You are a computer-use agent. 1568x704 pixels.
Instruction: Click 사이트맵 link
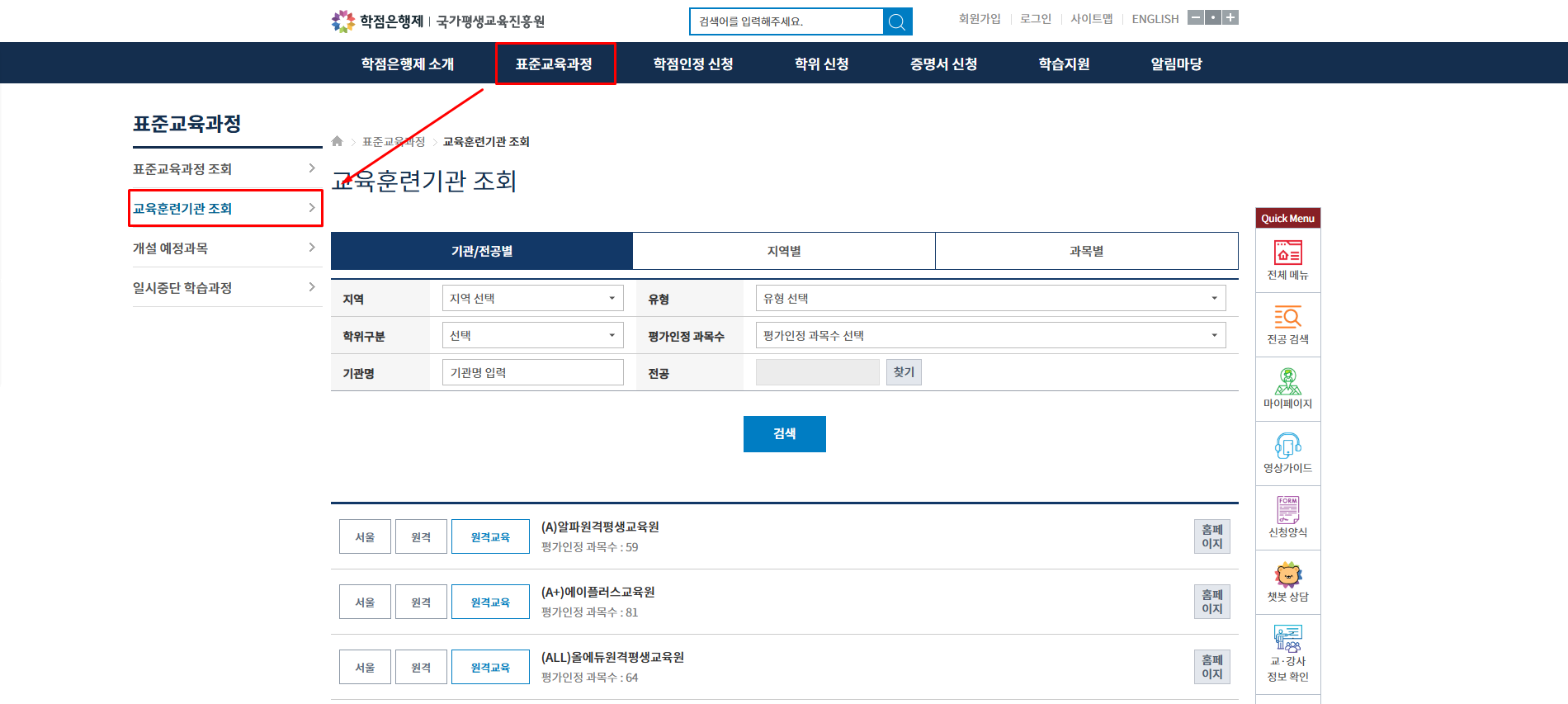(1091, 18)
